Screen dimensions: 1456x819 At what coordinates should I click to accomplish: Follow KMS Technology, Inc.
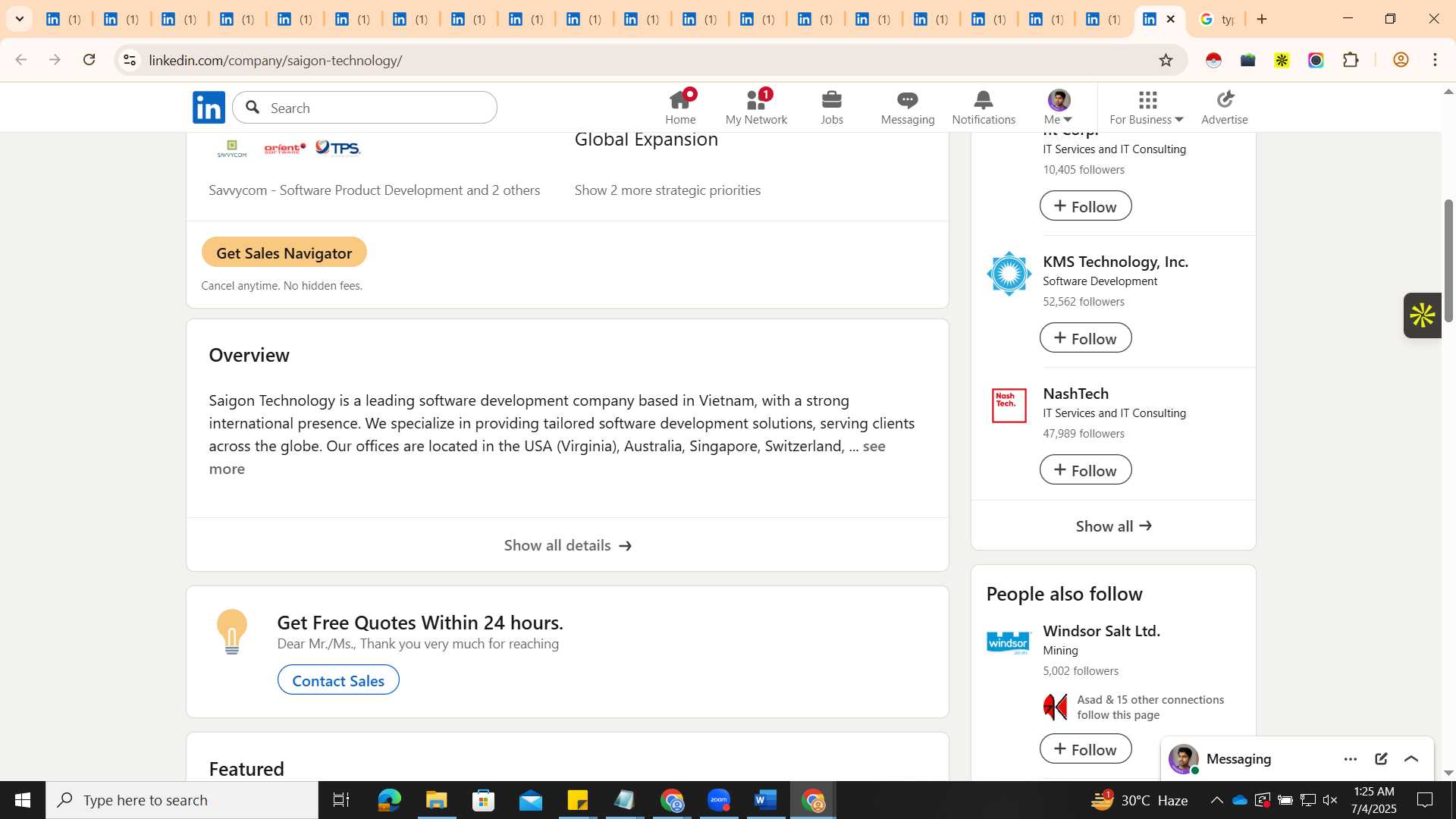[1085, 338]
